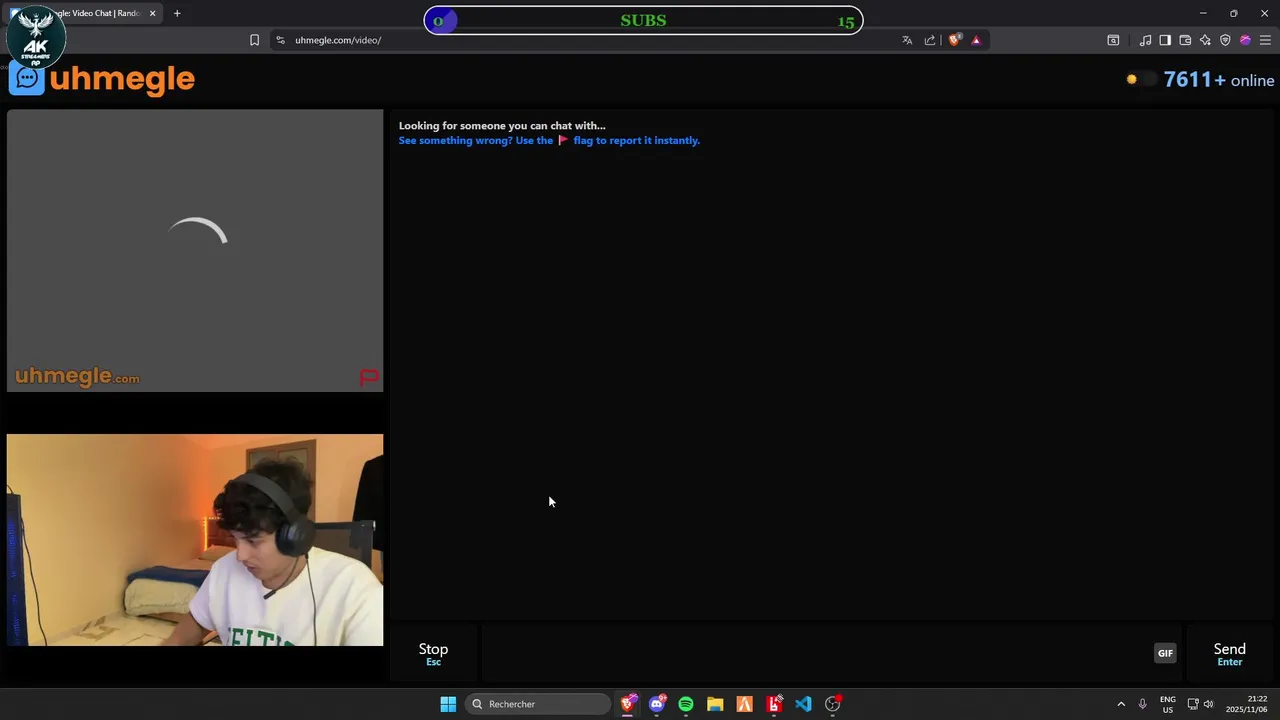Viewport: 1280px width, 720px height.
Task: Click the Looking for someone status text
Action: [x=502, y=126]
